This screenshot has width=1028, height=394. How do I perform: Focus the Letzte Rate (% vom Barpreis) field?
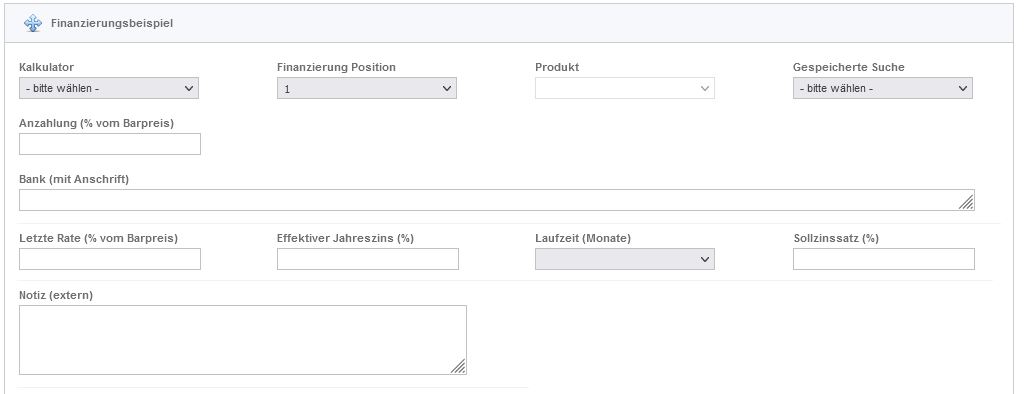pos(109,259)
